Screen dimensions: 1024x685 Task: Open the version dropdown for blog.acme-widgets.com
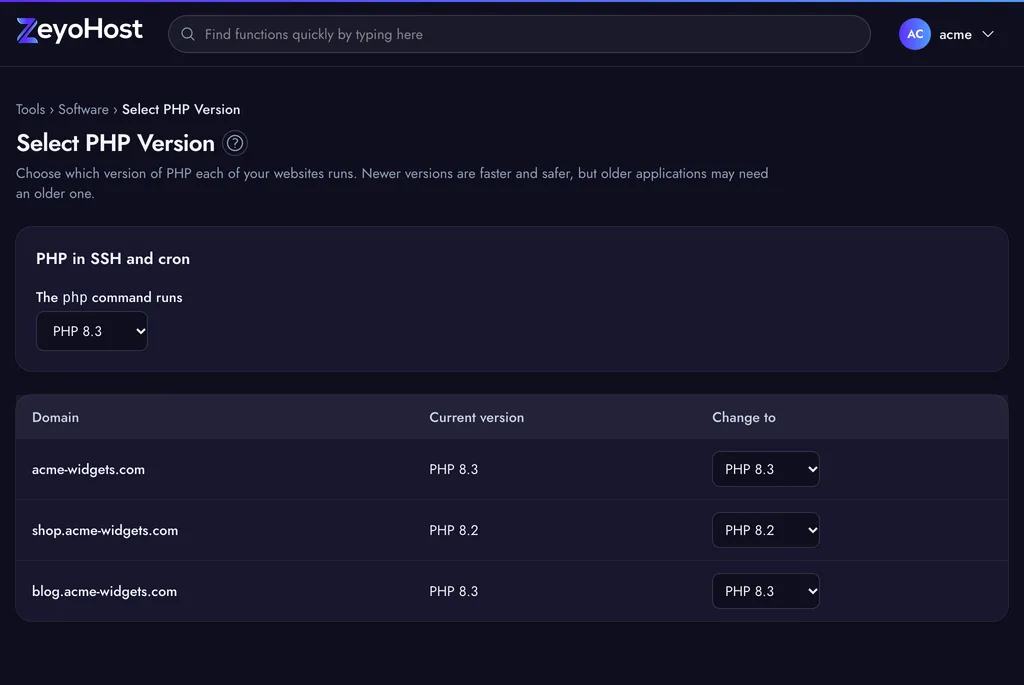765,591
